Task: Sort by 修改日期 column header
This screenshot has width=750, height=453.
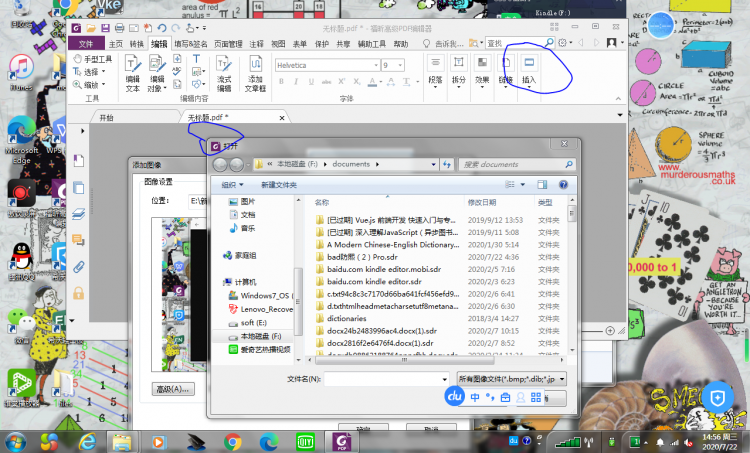Action: [482, 202]
